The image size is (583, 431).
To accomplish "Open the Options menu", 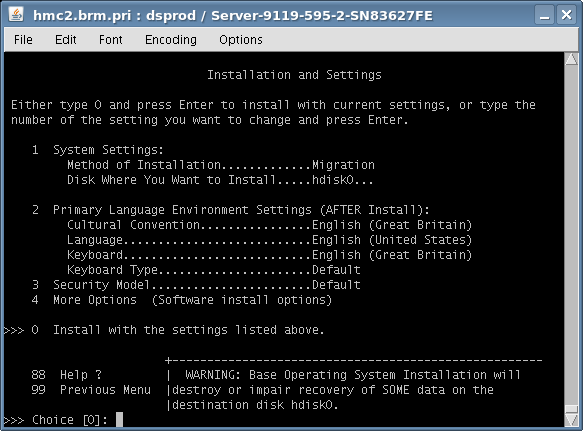I will (241, 39).
